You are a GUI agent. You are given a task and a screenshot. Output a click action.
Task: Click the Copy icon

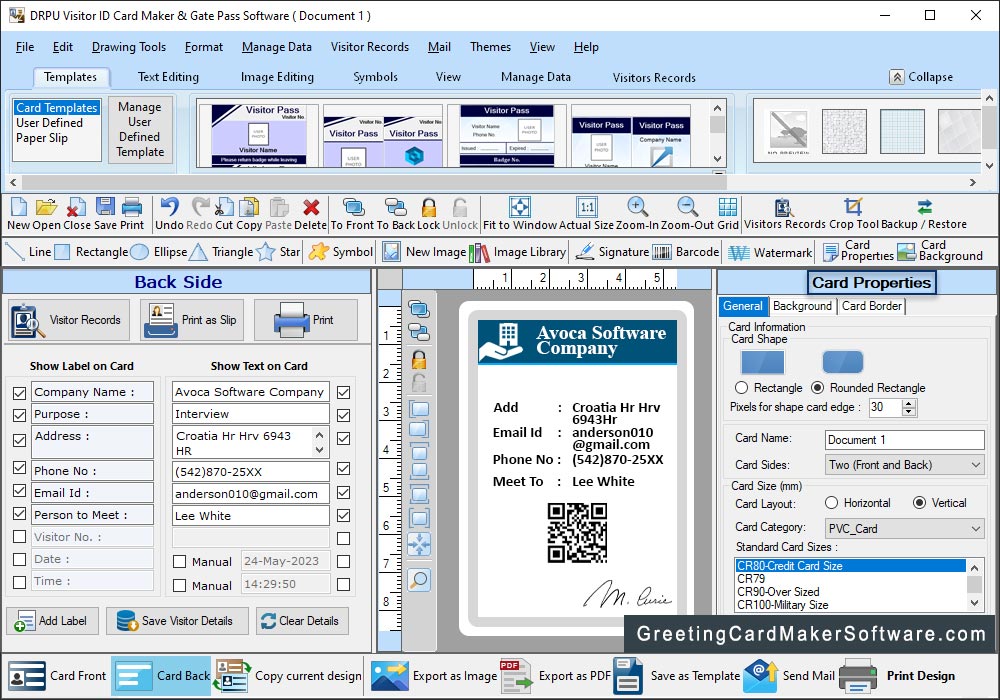pyautogui.click(x=249, y=207)
